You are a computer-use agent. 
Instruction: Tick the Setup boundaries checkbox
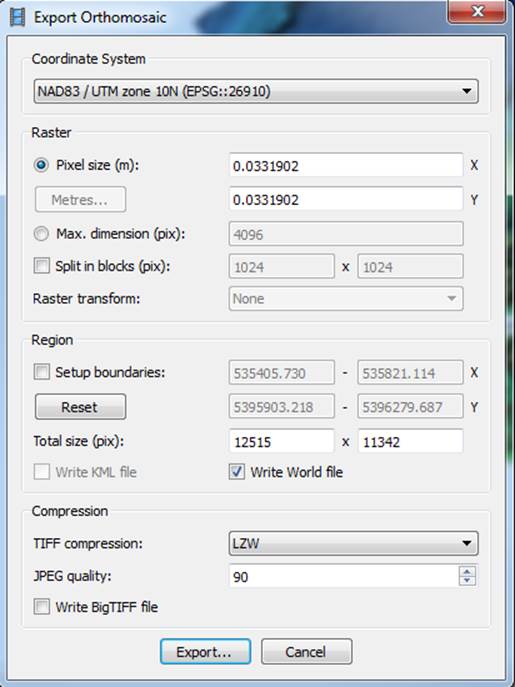[x=42, y=372]
